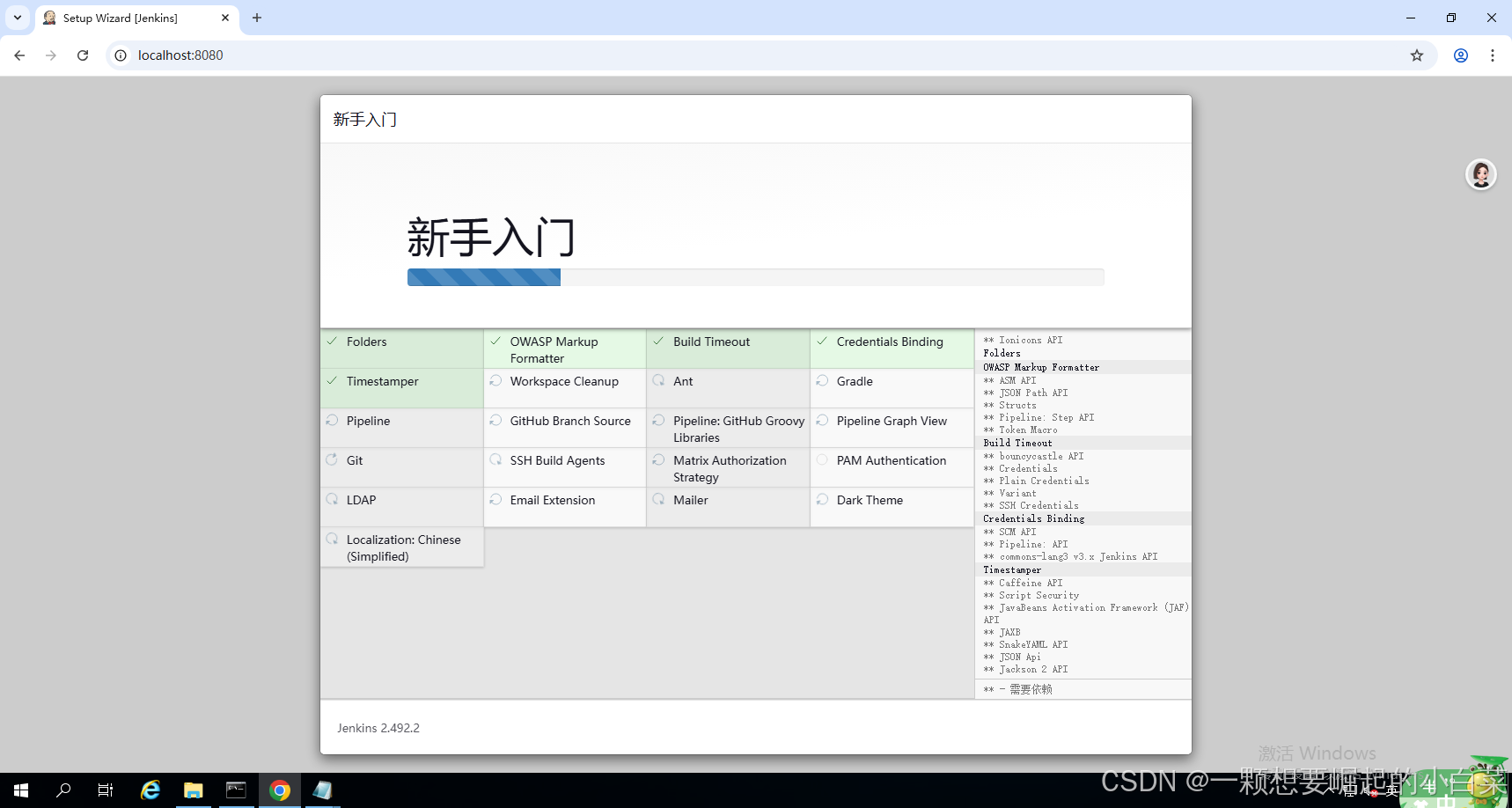This screenshot has width=1512, height=808.
Task: Click the spinner icon beside Pipeline Graph View
Action: click(822, 421)
